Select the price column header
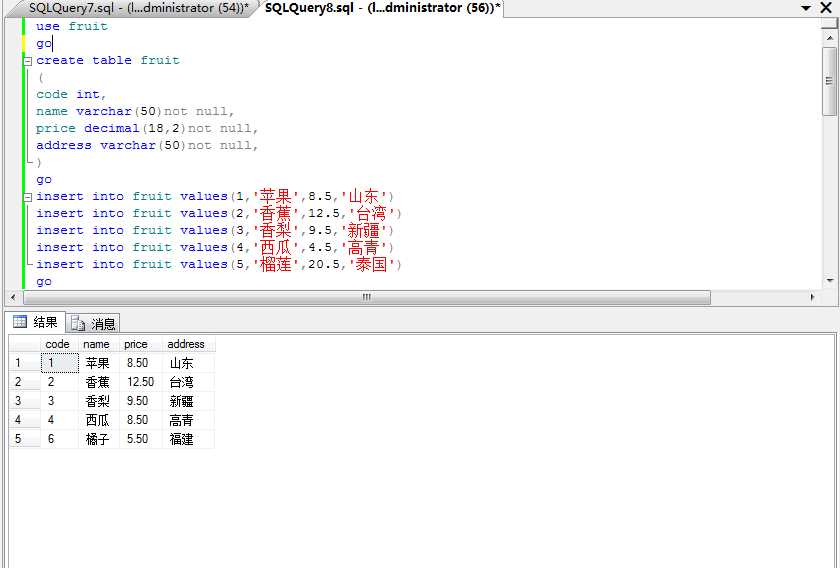Screen dimensions: 840x568 (x=140, y=344)
